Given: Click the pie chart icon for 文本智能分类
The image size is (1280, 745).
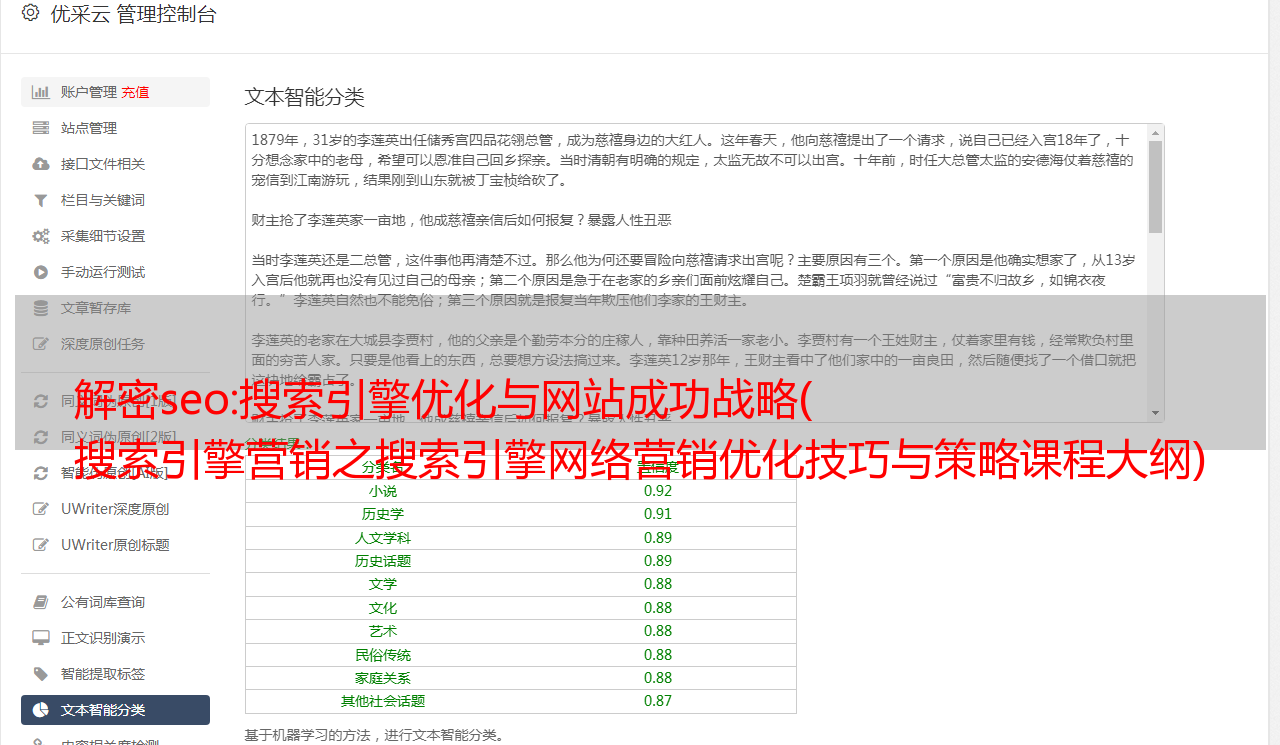Looking at the screenshot, I should pyautogui.click(x=41, y=710).
